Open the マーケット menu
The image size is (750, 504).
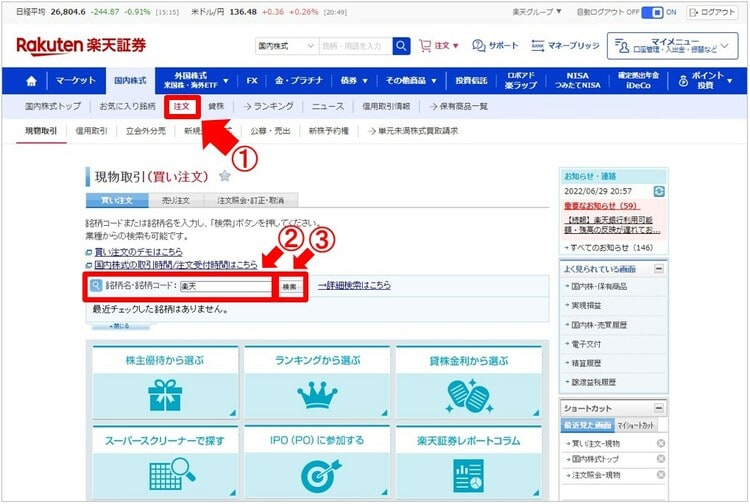coord(76,80)
